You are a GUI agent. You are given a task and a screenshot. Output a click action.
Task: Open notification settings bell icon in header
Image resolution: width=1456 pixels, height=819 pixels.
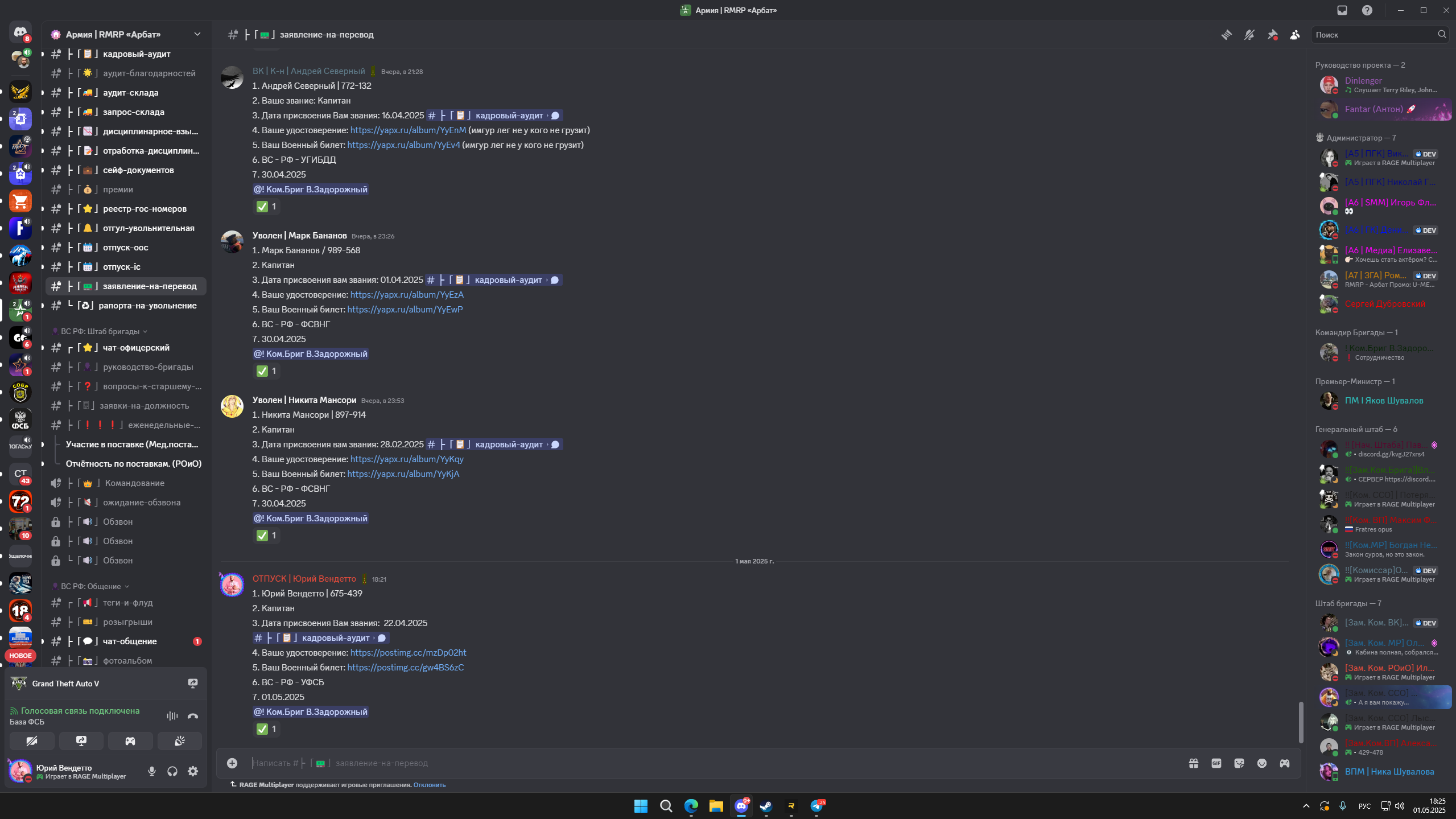[1249, 35]
